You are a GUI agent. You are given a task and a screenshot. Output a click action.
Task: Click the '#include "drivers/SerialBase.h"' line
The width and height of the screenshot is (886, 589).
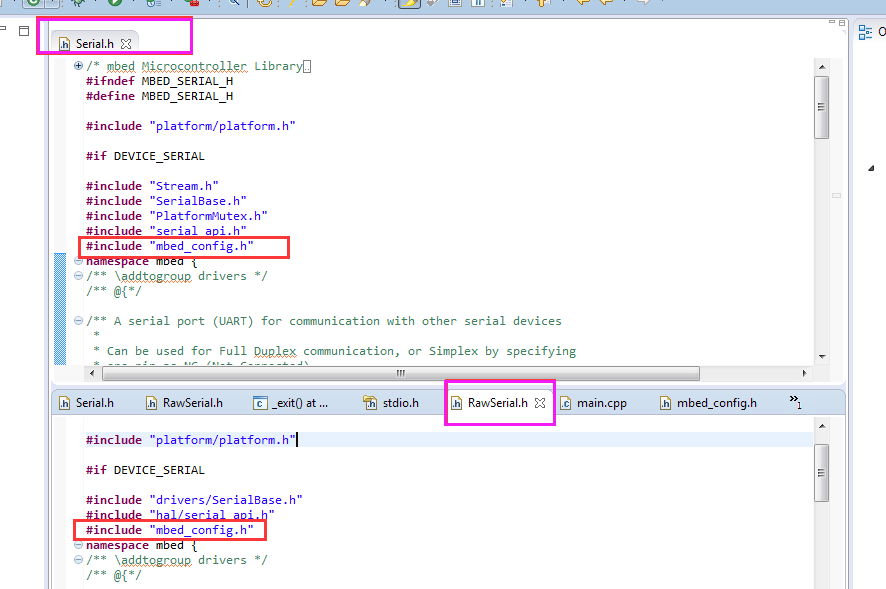point(194,500)
